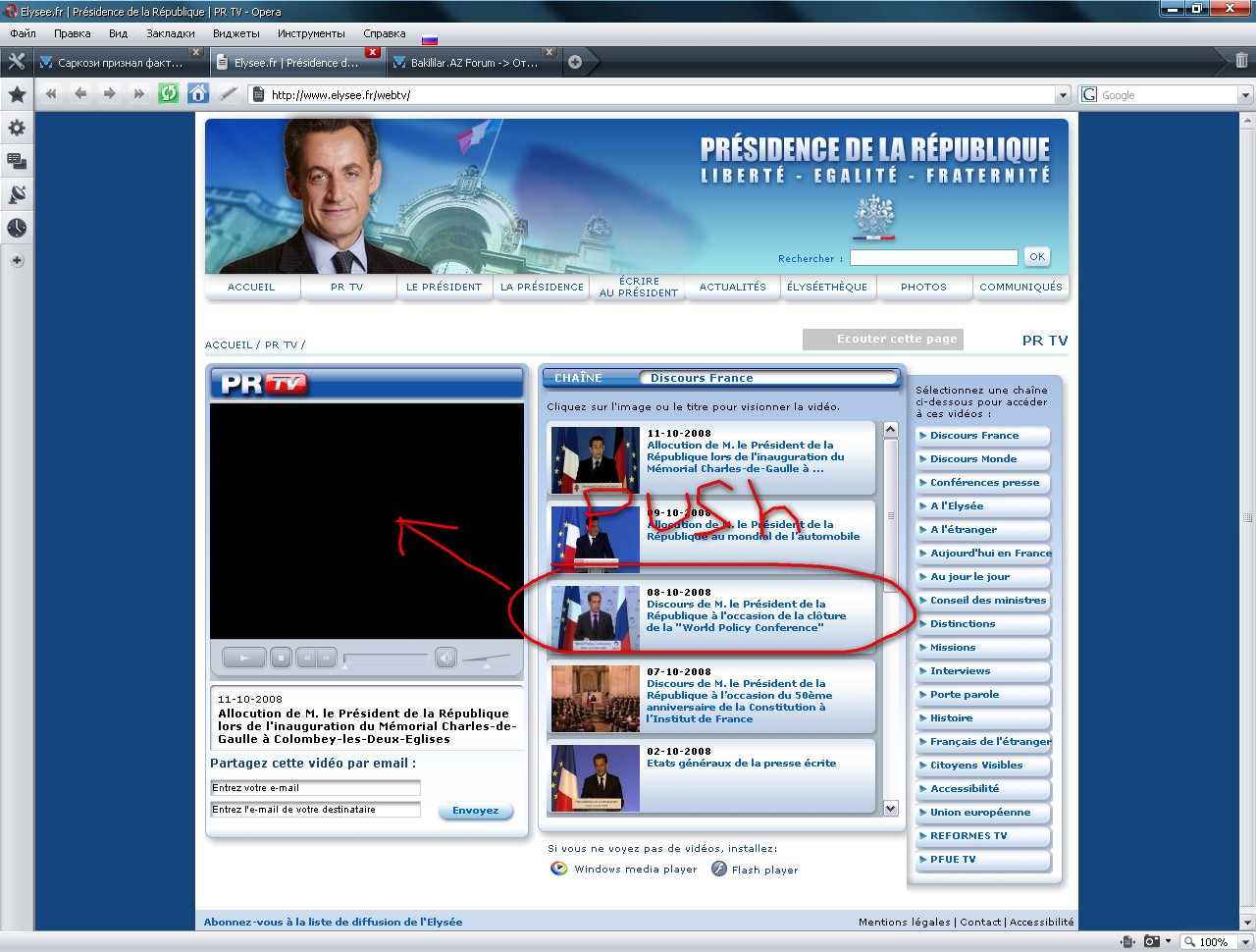1256x952 pixels.
Task: Open the History clock panel
Action: [17, 228]
